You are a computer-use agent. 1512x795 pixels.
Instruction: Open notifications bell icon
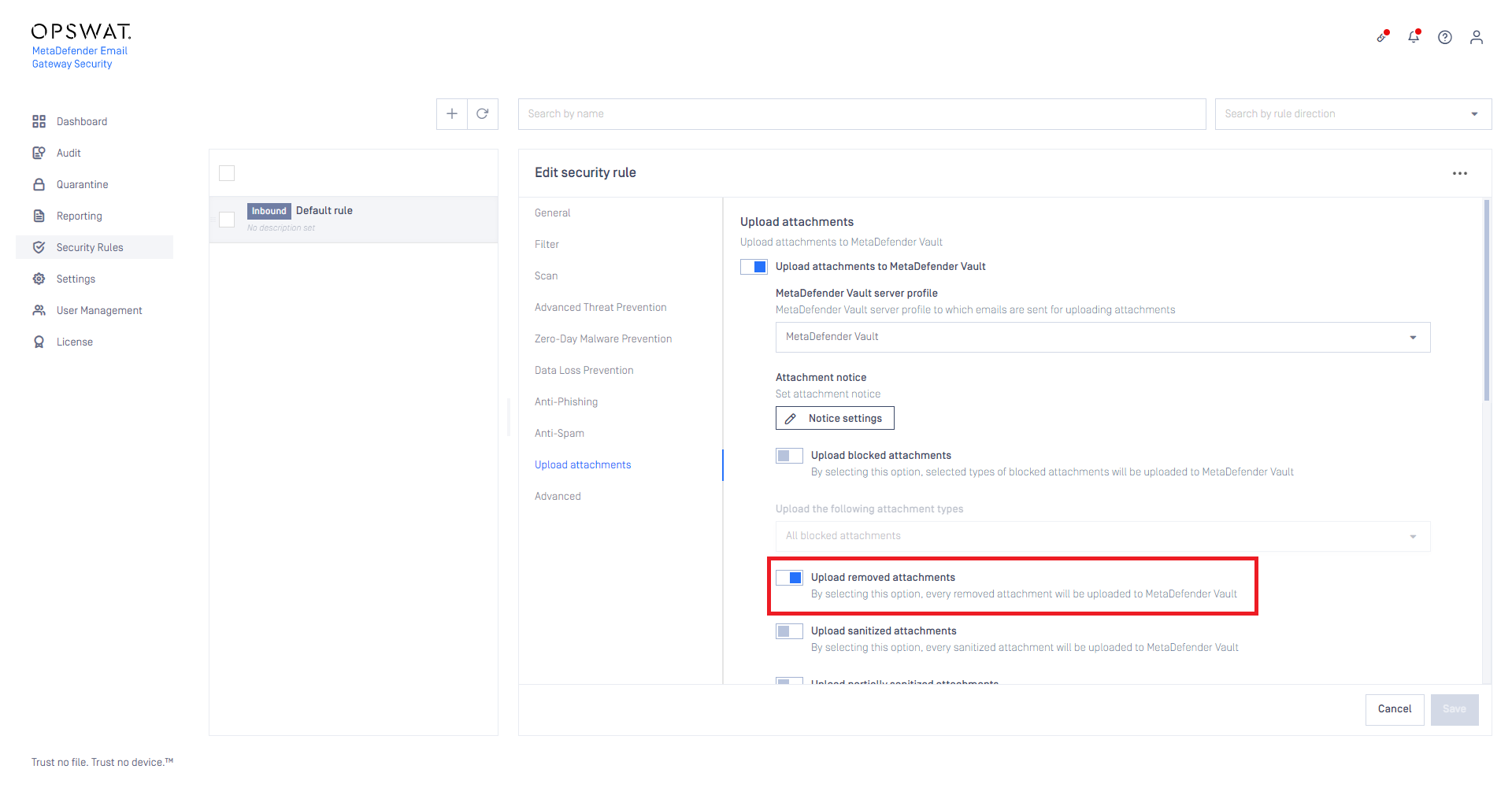pyautogui.click(x=1414, y=37)
